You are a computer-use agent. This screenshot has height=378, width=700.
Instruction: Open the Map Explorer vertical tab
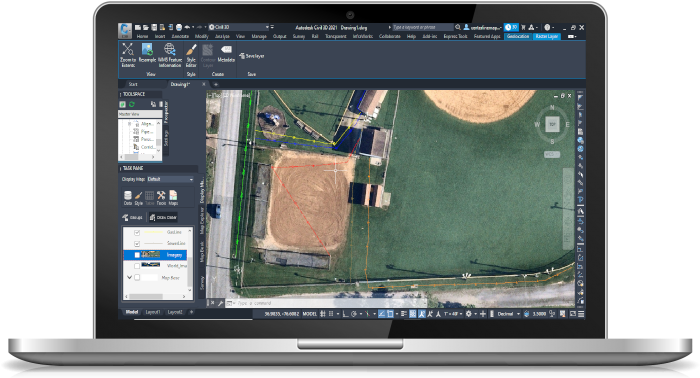[x=202, y=220]
